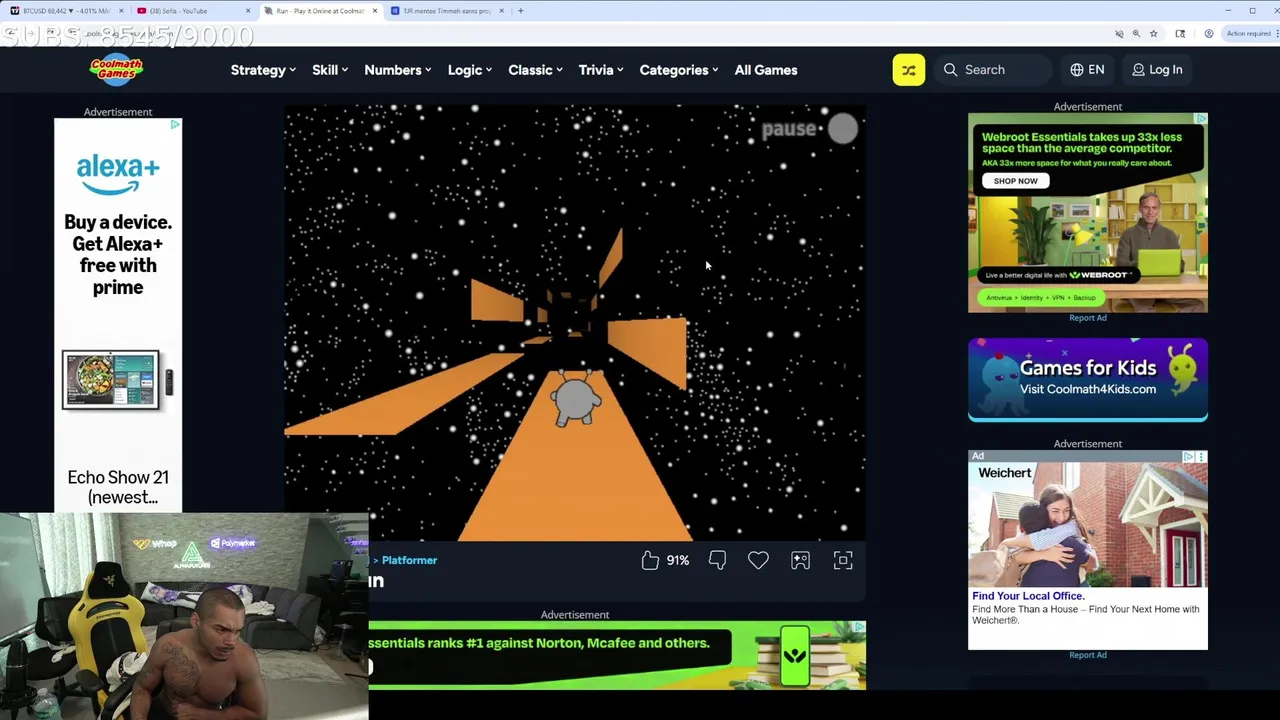Bookmark this page with star icon
This screenshot has width=1280, height=720.
(x=1153, y=34)
